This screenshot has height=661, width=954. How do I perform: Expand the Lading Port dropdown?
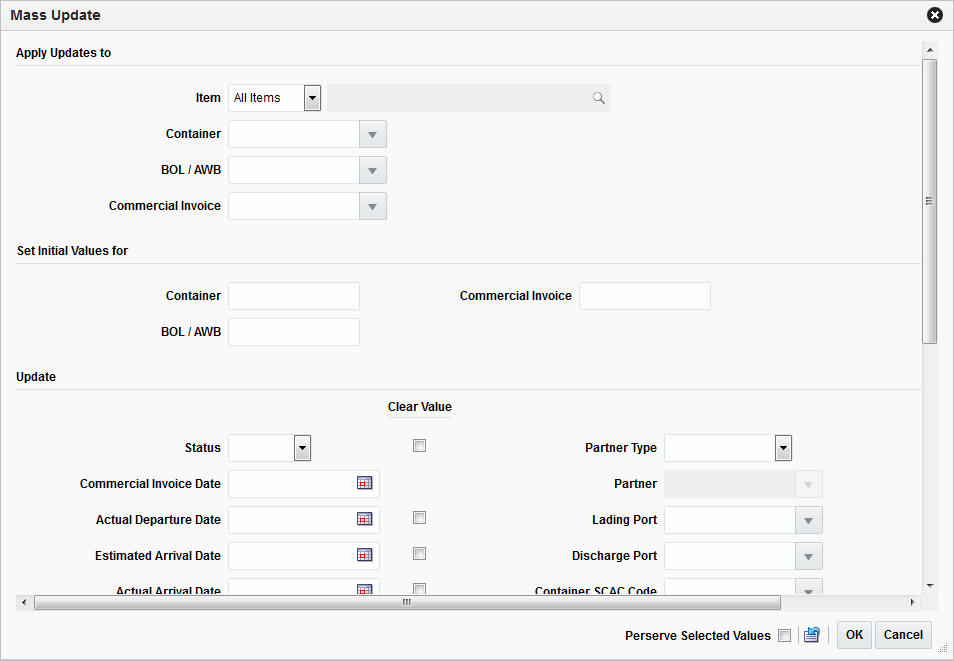809,520
